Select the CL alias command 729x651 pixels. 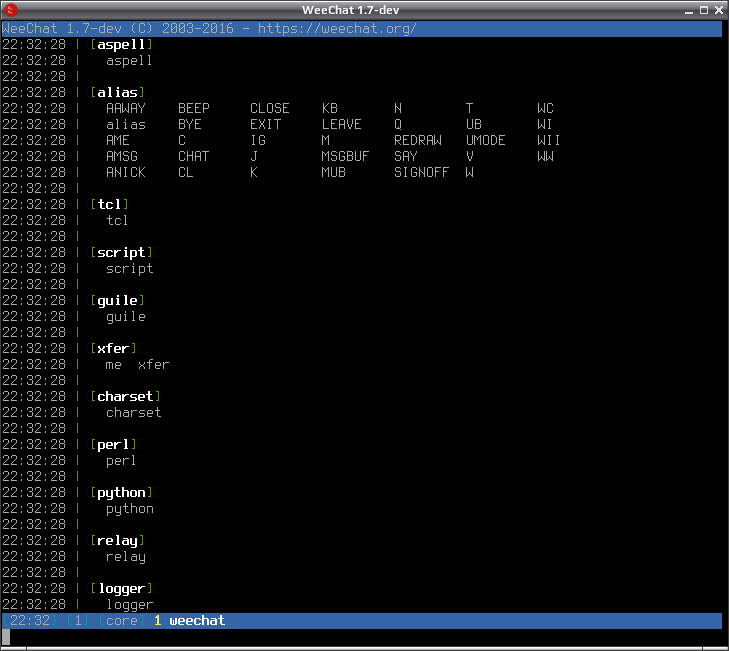(x=186, y=173)
